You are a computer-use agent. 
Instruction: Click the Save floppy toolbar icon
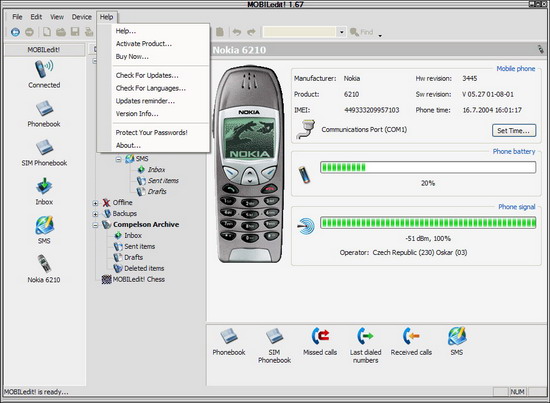tap(75, 32)
